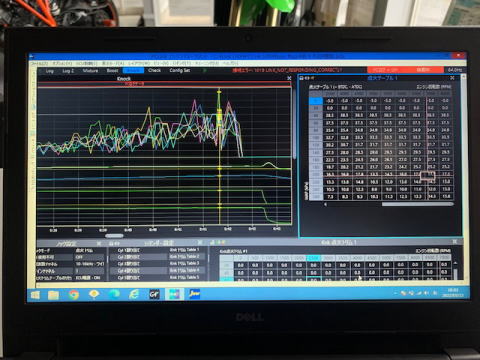Viewport: 480px width, 360px height.
Task: Click the knock graph timeline scrollbar thumb
Action: pyautogui.click(x=114, y=236)
